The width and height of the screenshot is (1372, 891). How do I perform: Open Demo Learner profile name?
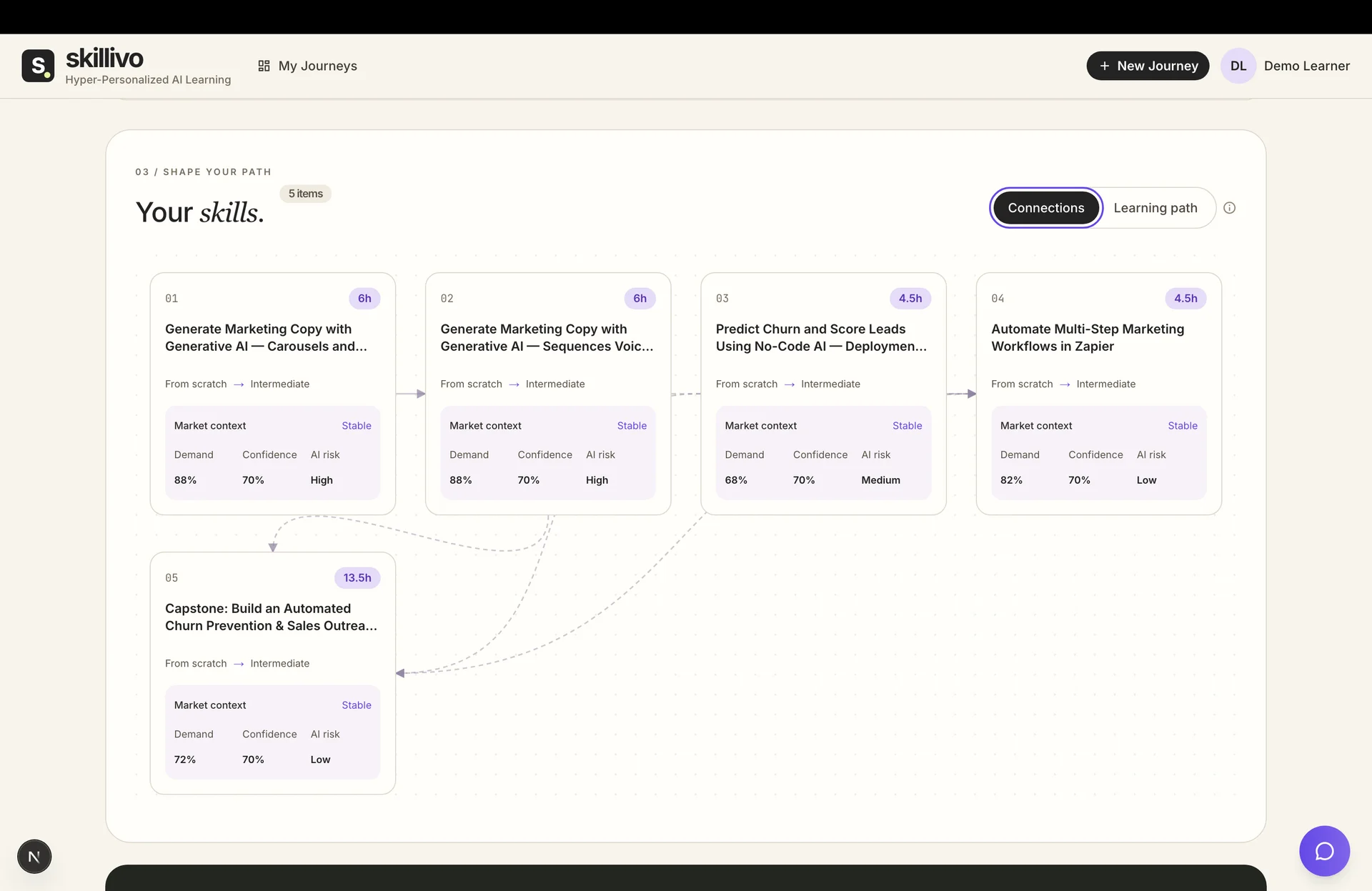(1306, 66)
